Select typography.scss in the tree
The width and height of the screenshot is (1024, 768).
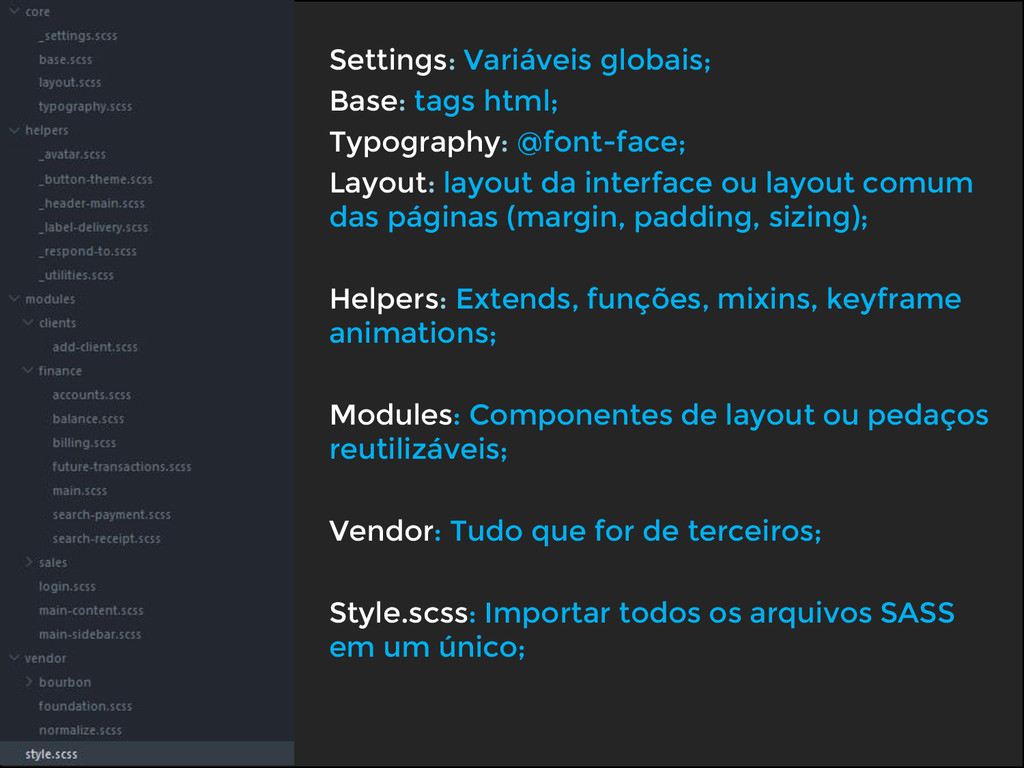85,106
